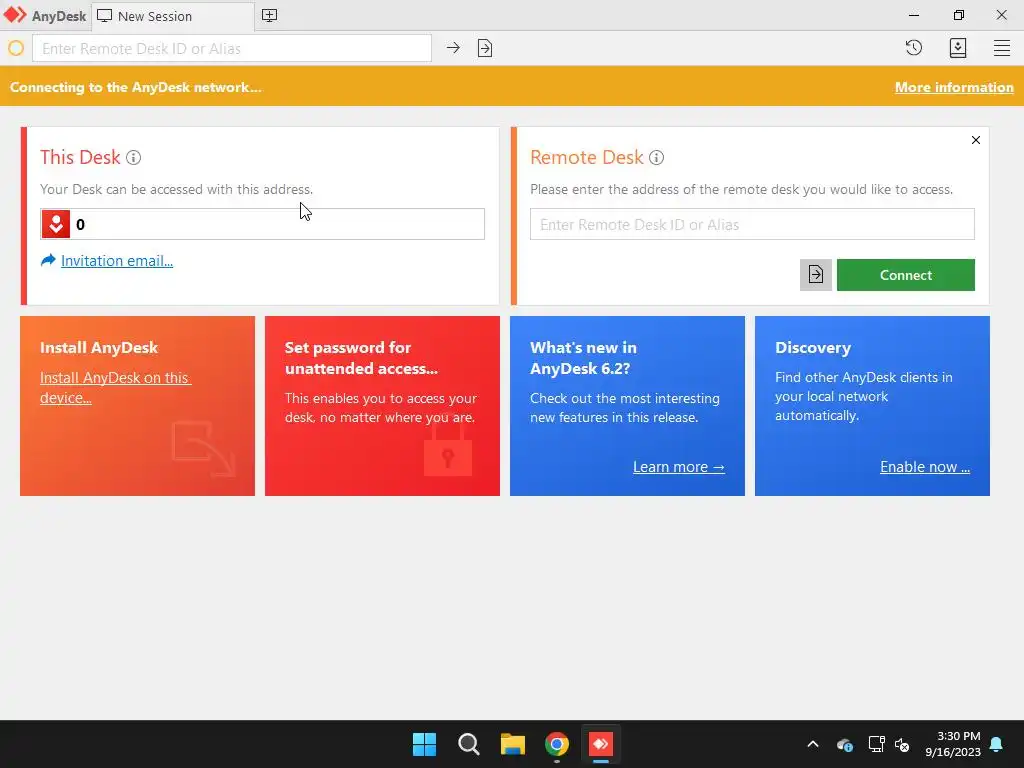Click Enable now in Discovery tile
Screen dimensions: 1024x768
(925, 467)
